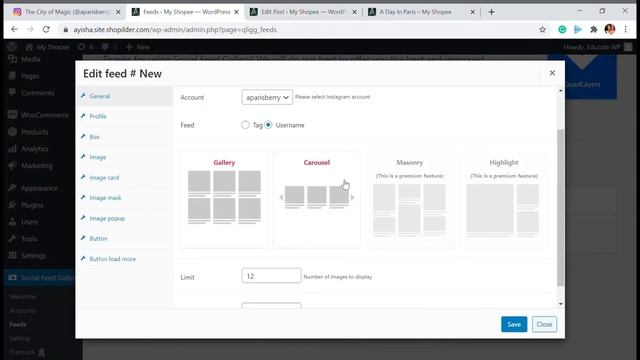This screenshot has width=640, height=360.
Task: Click the browser back arrow
Action: pyautogui.click(x=14, y=29)
